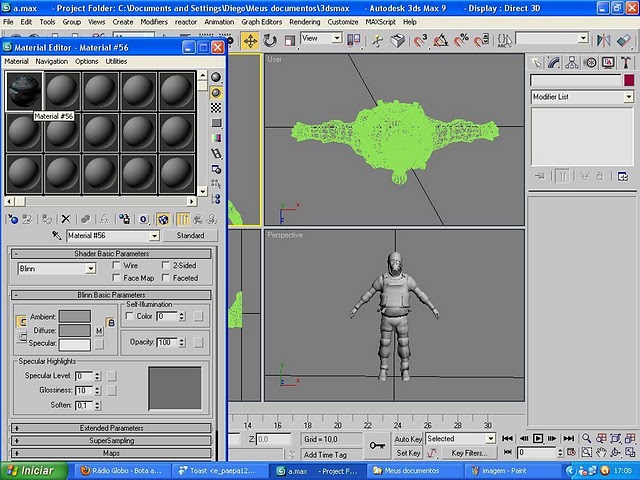Image resolution: width=640 pixels, height=480 pixels.
Task: Open the Modifiers menu
Action: point(154,22)
